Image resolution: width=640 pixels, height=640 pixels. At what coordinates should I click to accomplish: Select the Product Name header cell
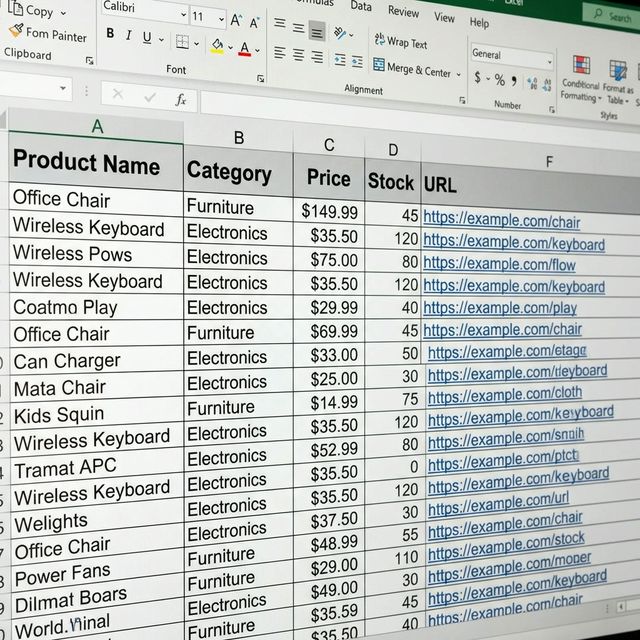point(96,162)
